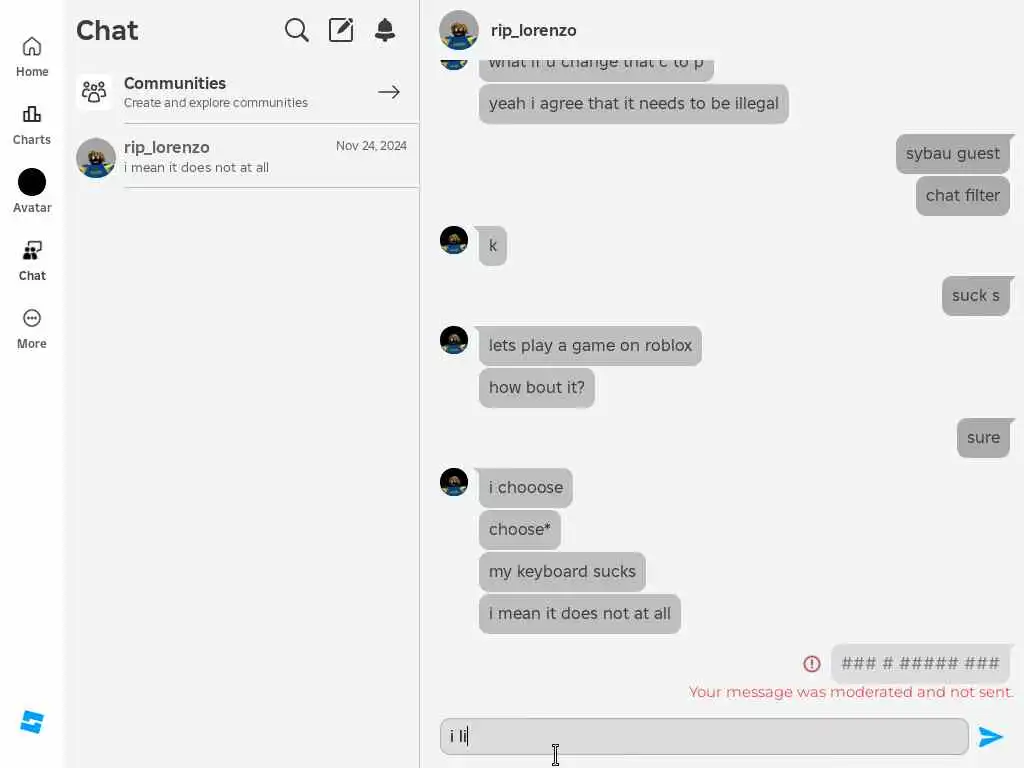
Task: Click the moderated ### # ##### ### message bubble
Action: click(x=920, y=664)
